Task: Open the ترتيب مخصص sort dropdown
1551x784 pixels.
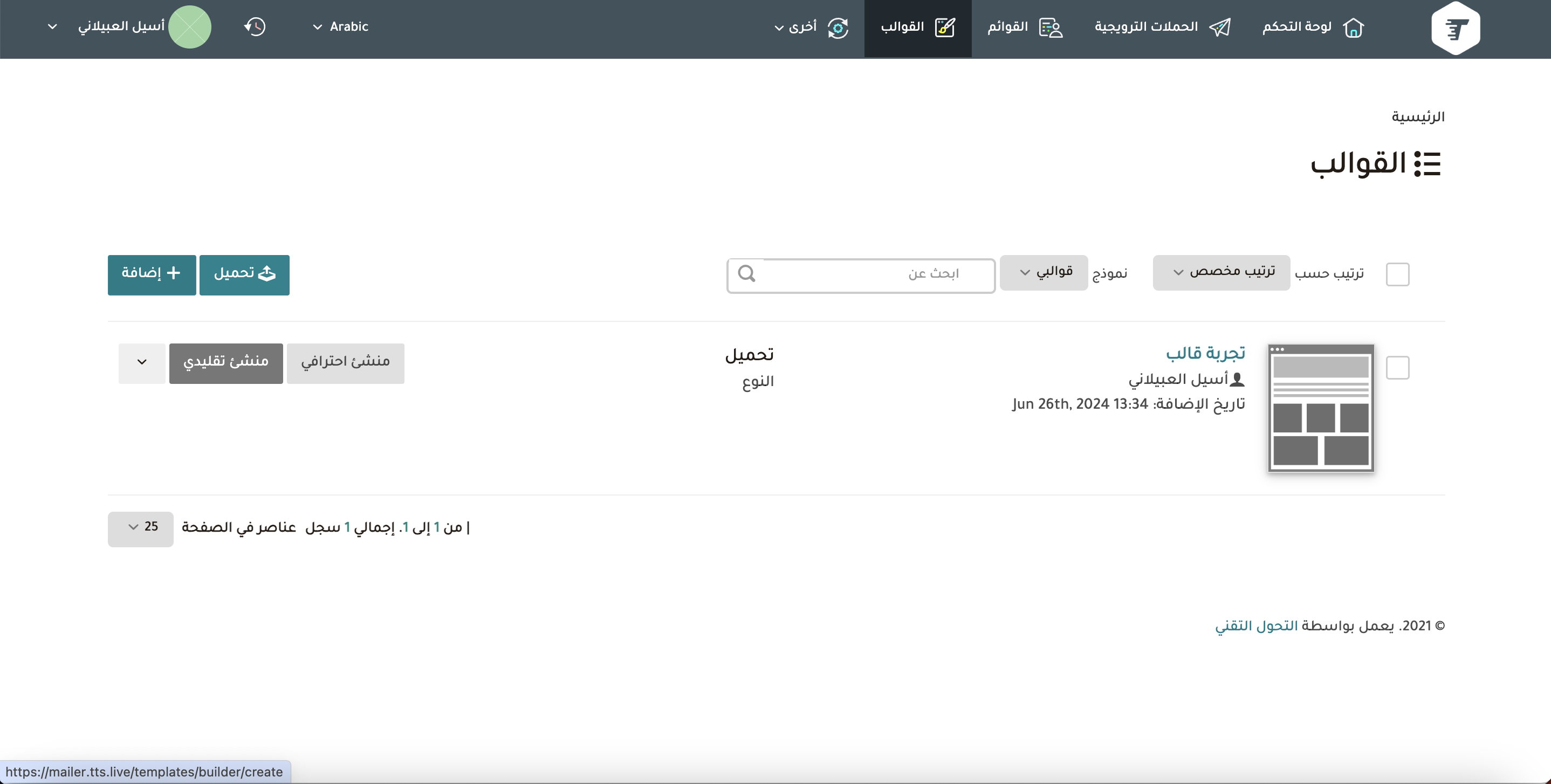Action: [1221, 272]
